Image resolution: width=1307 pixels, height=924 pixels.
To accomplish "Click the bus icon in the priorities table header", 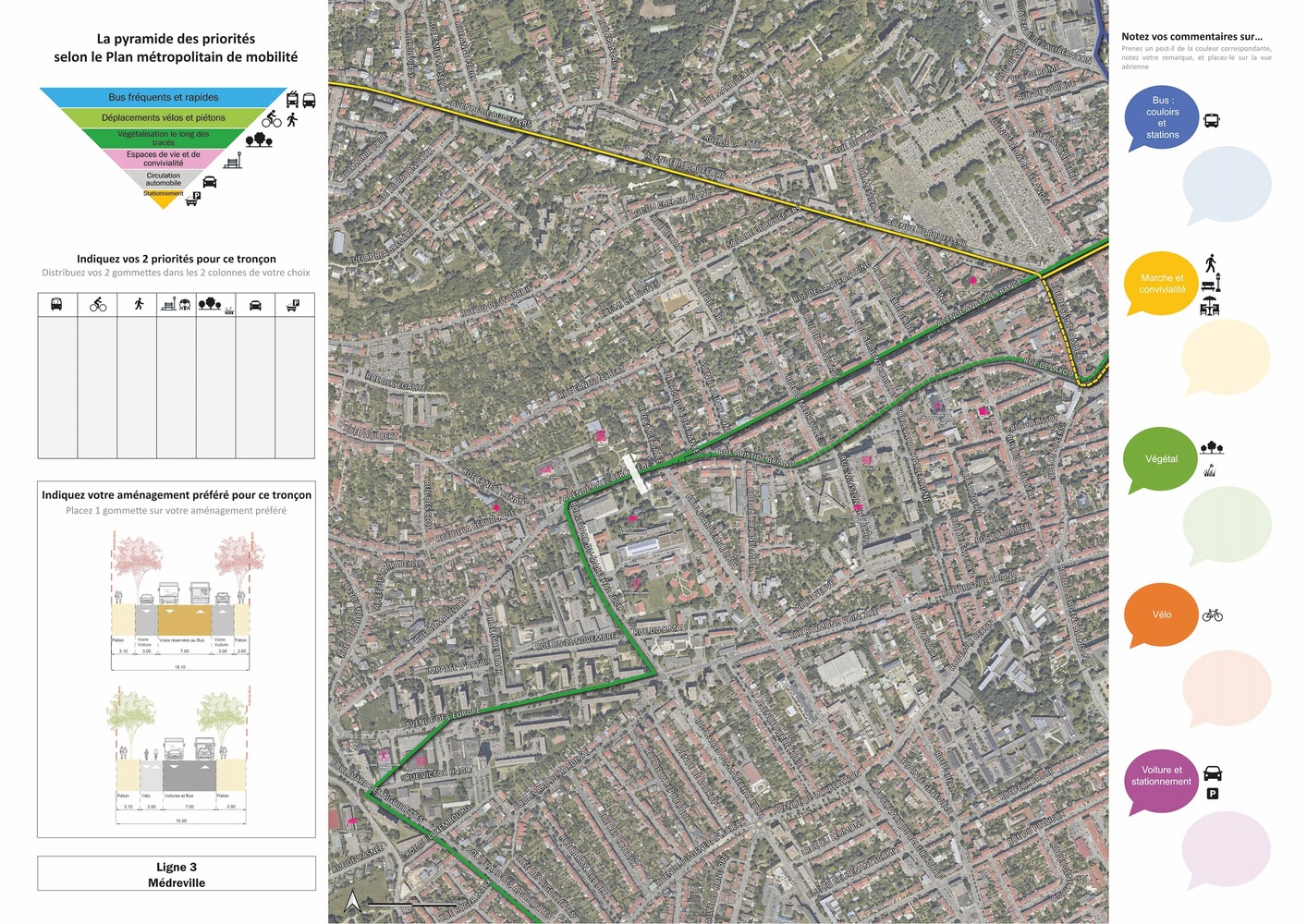I will pos(56,304).
